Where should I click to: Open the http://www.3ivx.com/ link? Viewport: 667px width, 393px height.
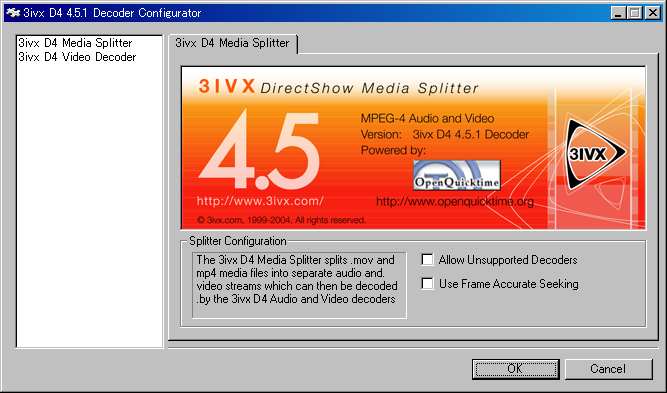(x=260, y=201)
